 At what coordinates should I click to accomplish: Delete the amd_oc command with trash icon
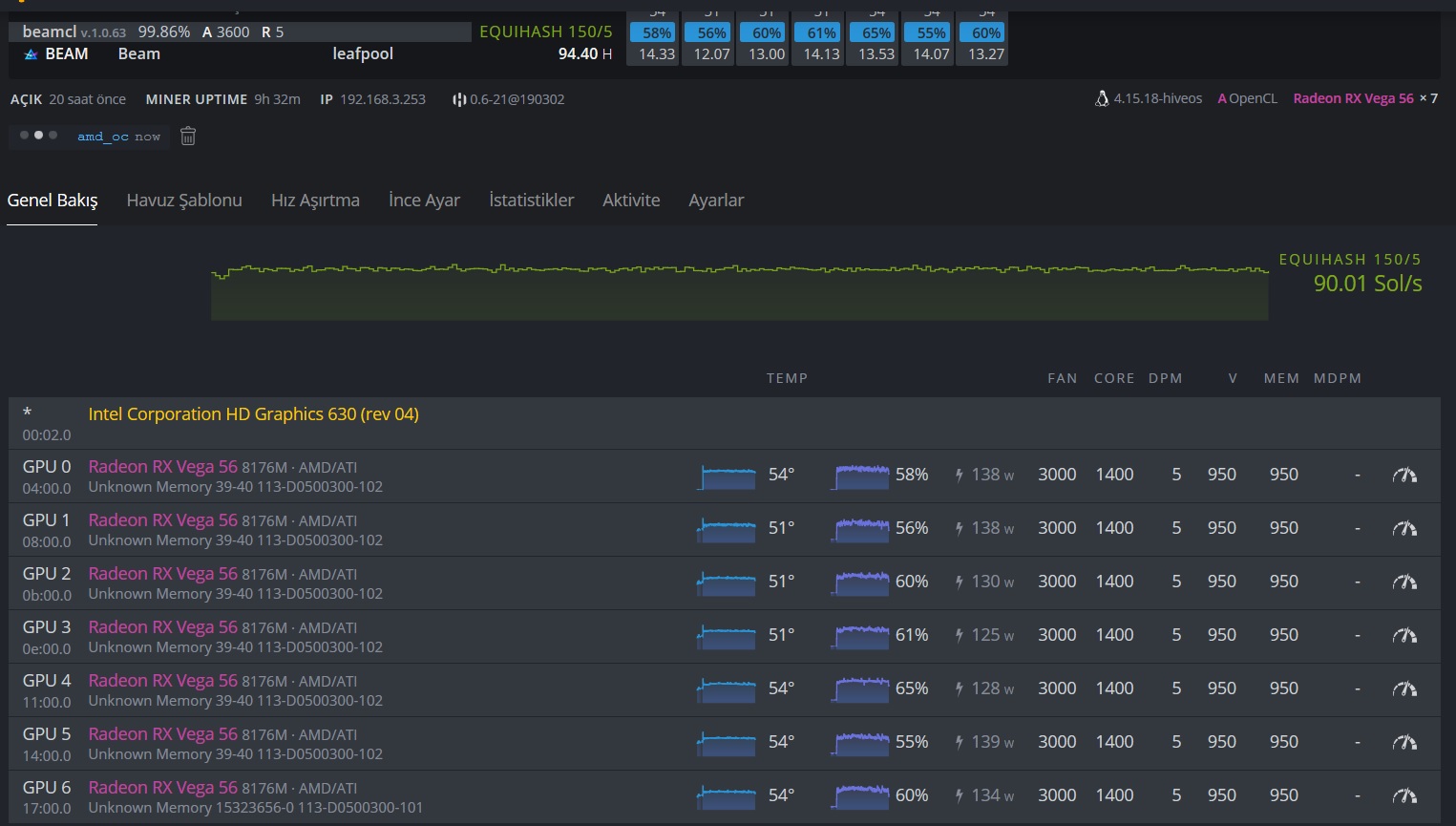(188, 137)
